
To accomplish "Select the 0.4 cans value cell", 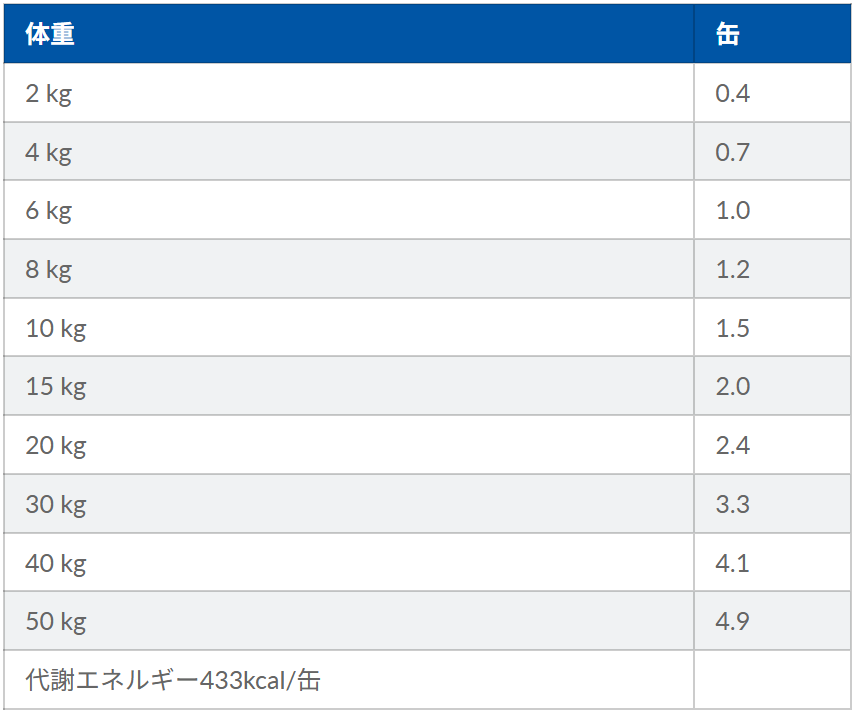I will pos(733,94).
